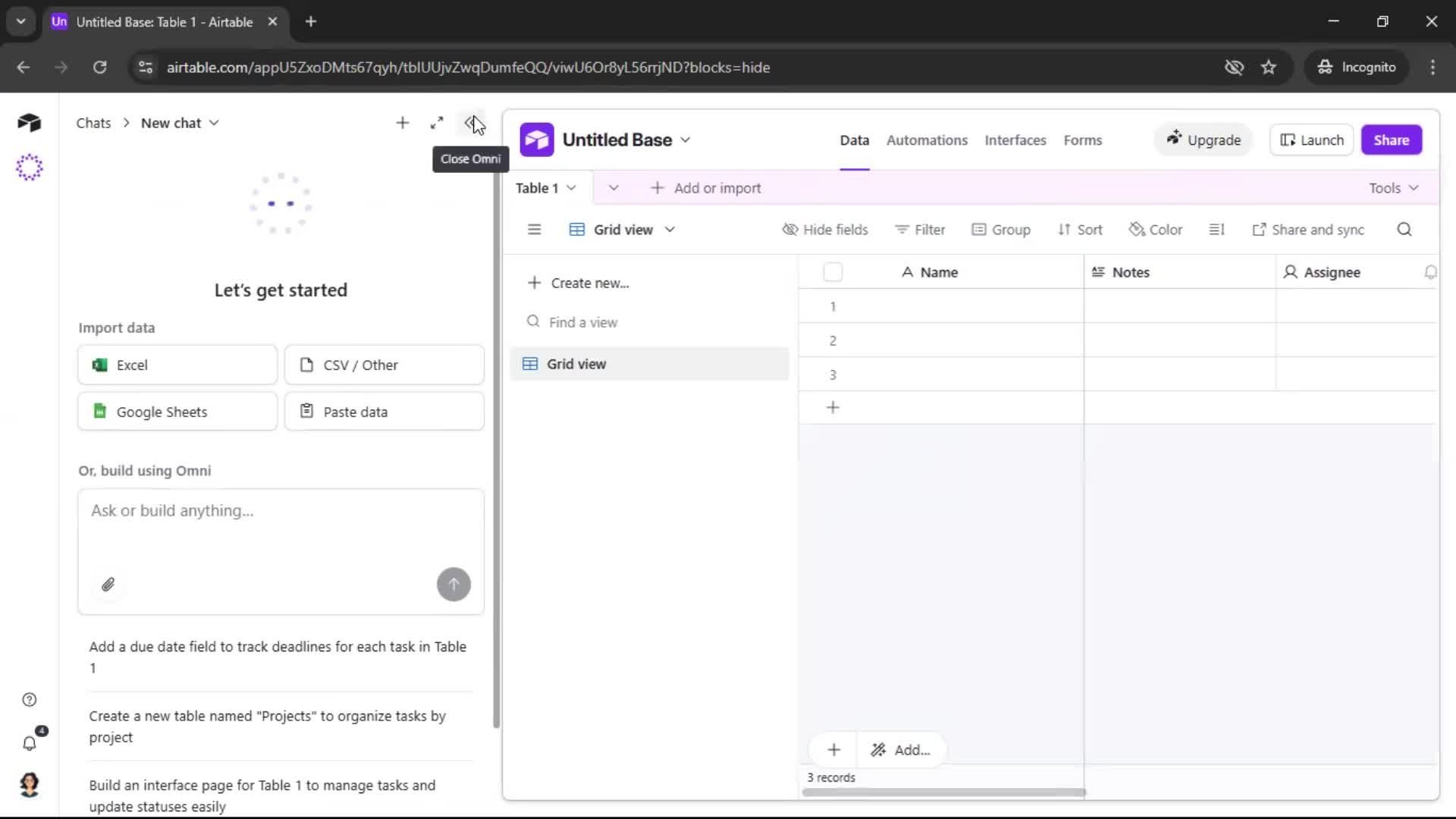Close the Omni panel

tap(472, 123)
